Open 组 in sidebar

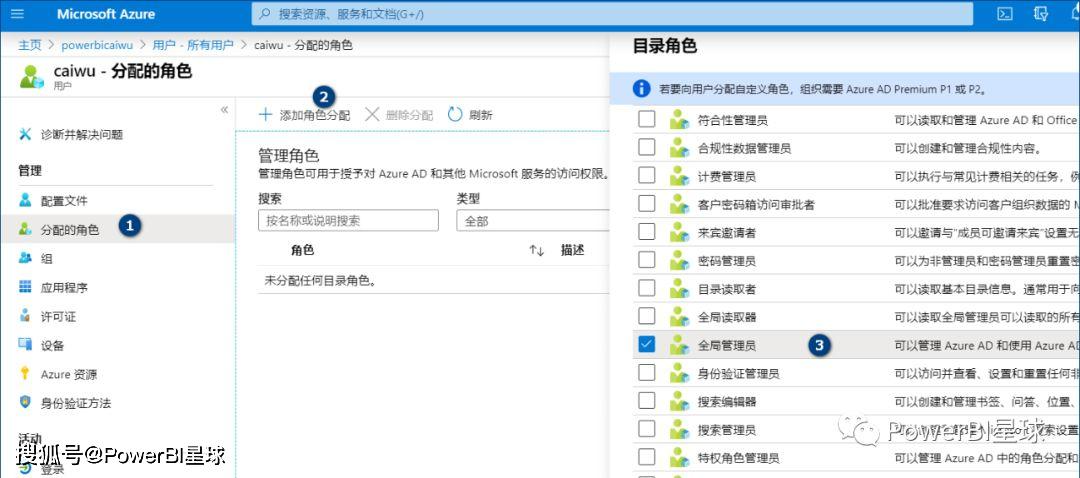(46, 258)
